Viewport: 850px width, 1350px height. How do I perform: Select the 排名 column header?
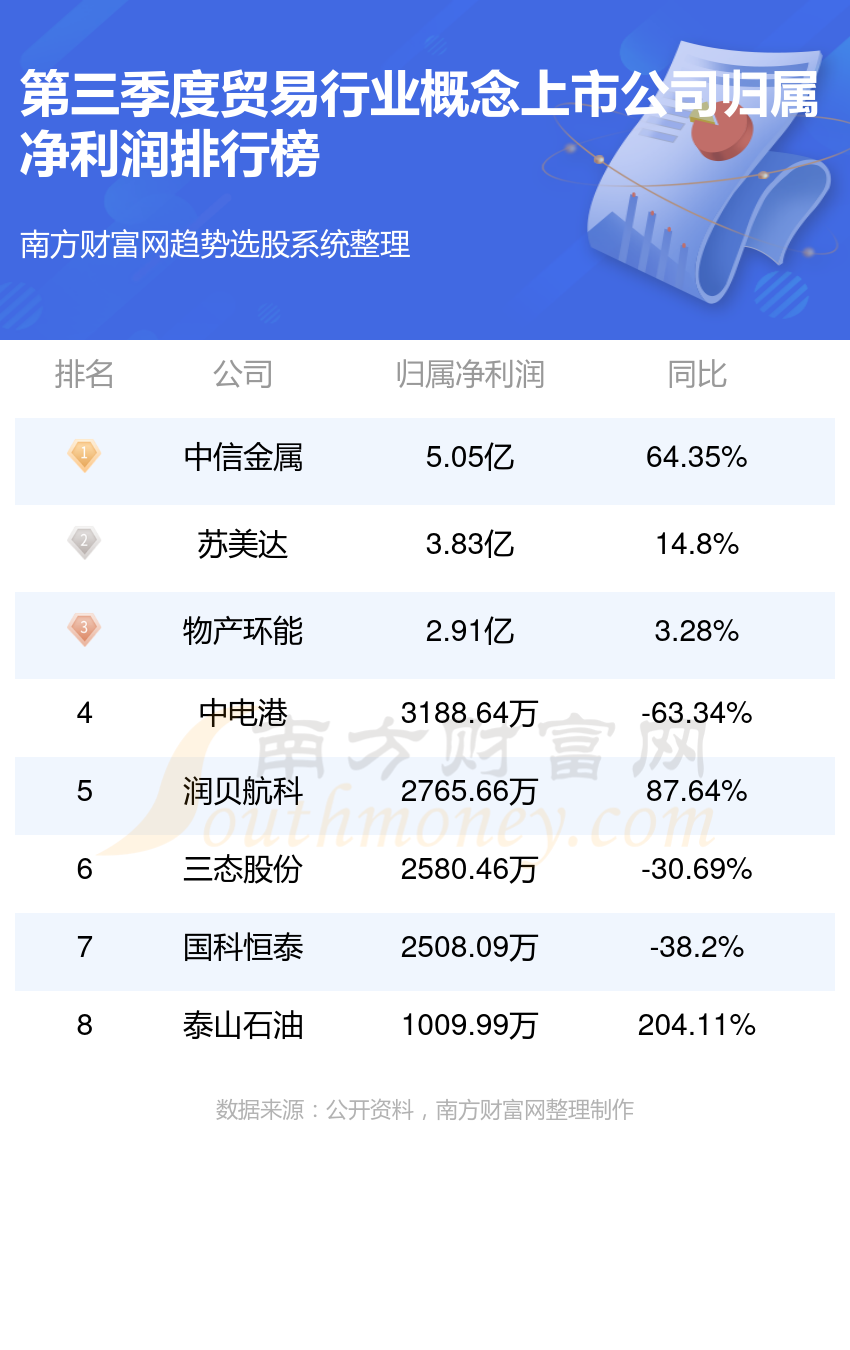(84, 374)
